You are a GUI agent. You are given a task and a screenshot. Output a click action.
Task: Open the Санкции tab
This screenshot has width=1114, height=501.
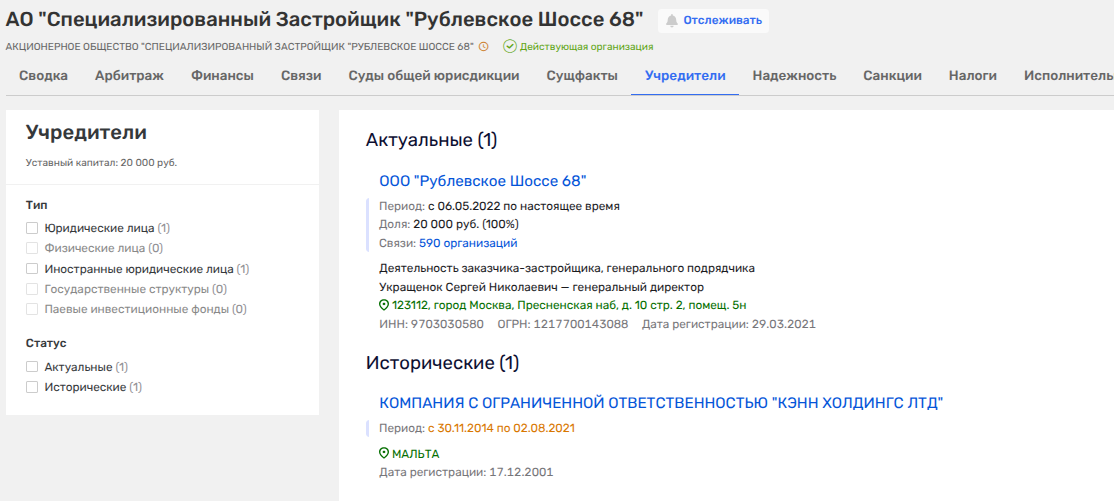[x=892, y=75]
